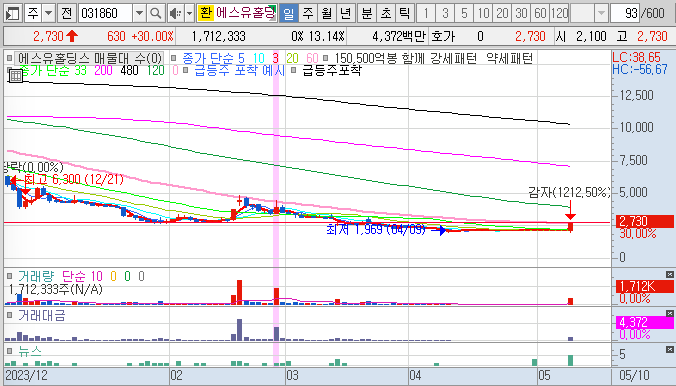Screen dimensions: 676x386
Task: Select the 초 second chart tab
Action: tap(386, 13)
